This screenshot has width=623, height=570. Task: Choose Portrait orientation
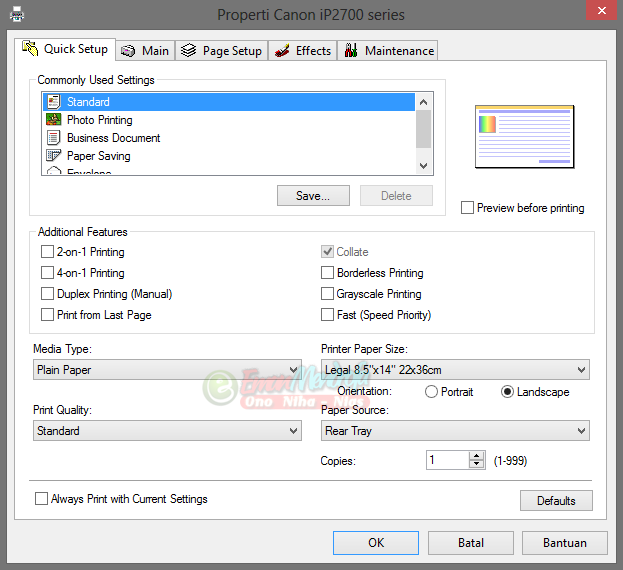[431, 392]
